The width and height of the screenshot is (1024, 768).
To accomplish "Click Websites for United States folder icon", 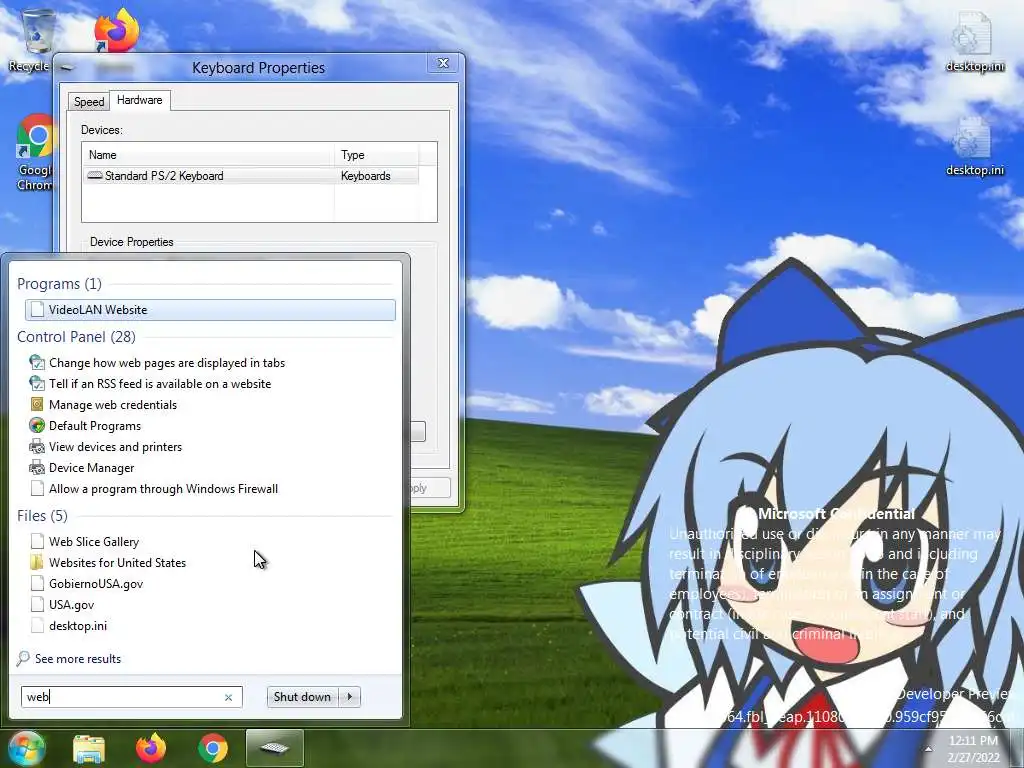I will tap(37, 562).
